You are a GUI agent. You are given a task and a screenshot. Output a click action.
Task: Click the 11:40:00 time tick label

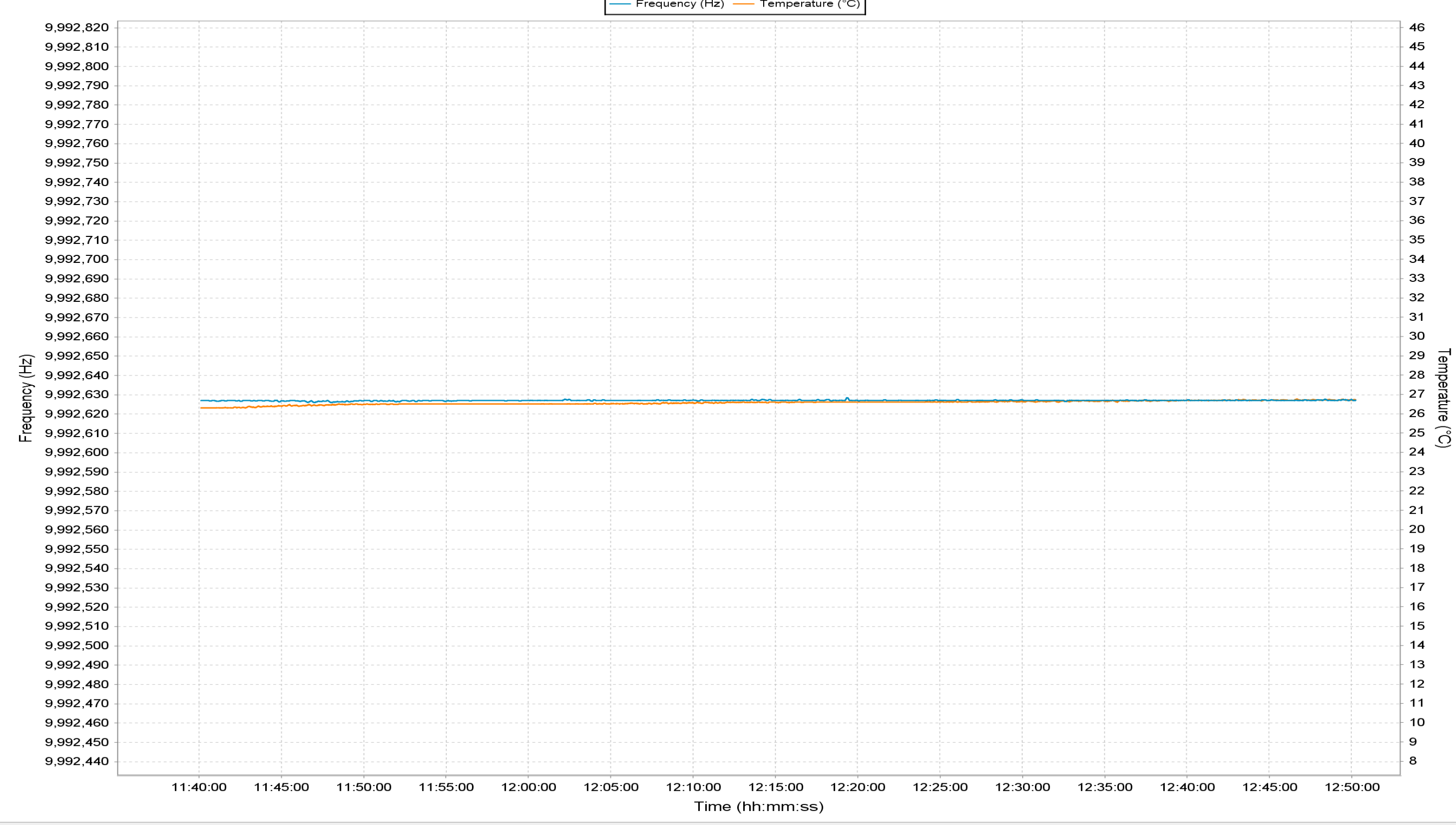[199, 787]
